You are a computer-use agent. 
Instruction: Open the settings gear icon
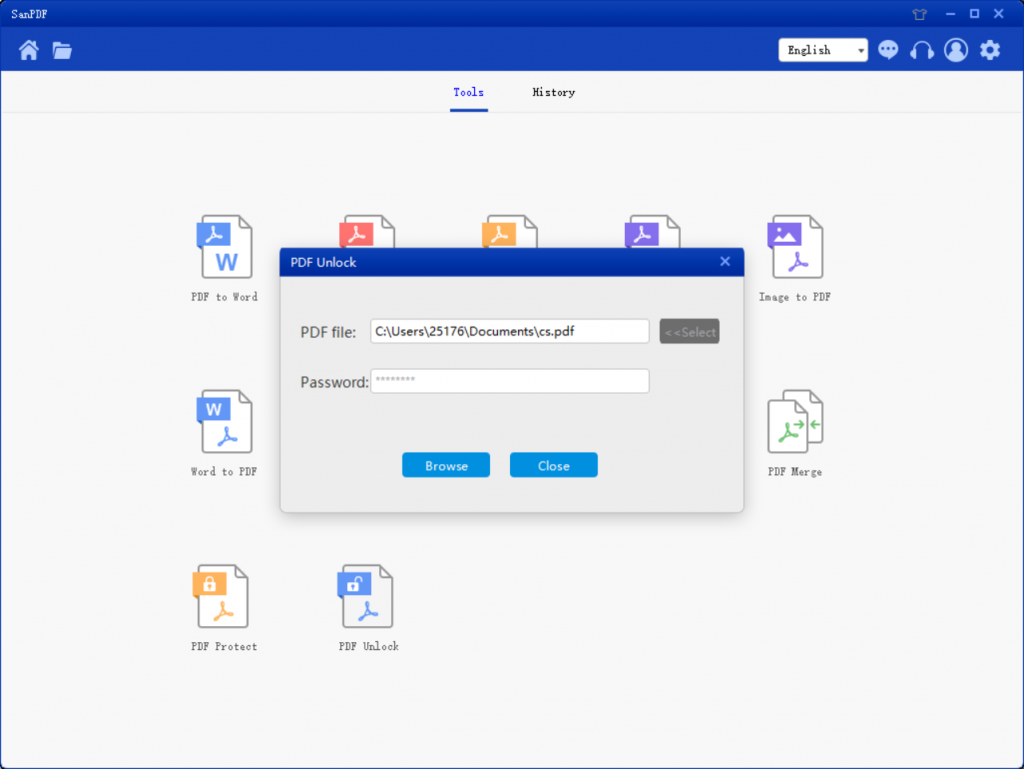click(x=989, y=50)
